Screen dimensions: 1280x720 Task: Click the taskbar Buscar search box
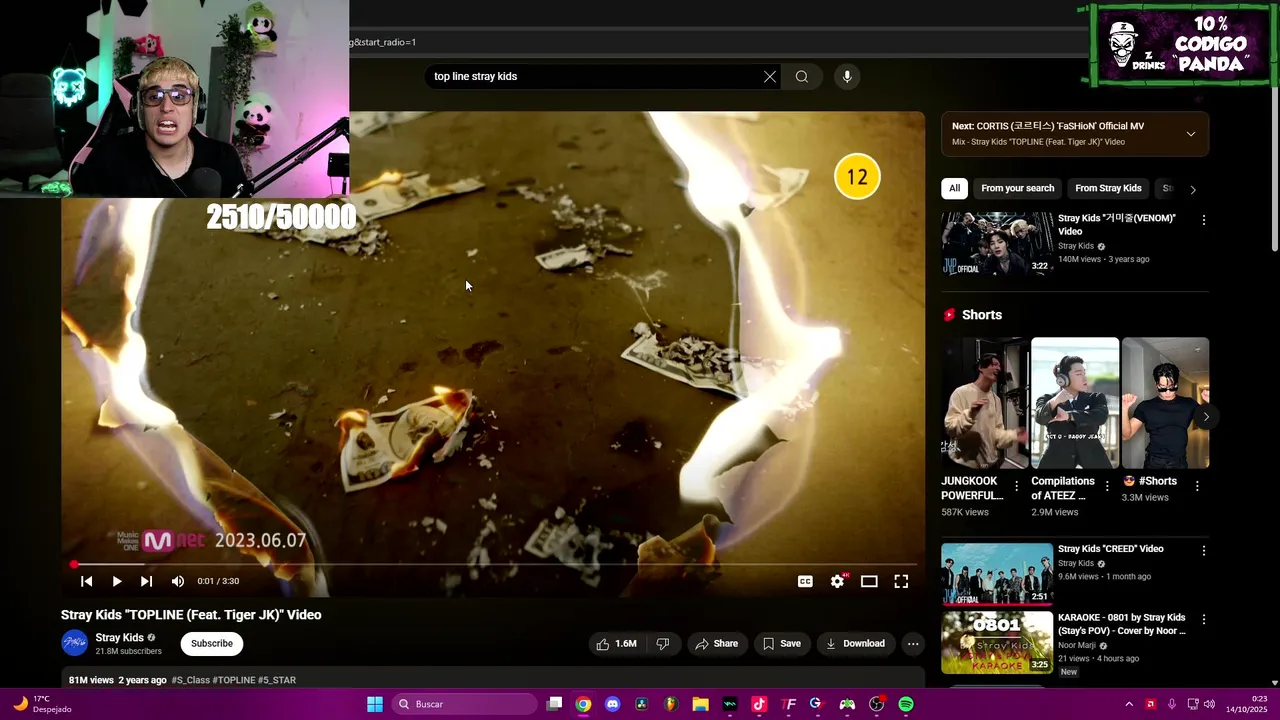[x=464, y=704]
